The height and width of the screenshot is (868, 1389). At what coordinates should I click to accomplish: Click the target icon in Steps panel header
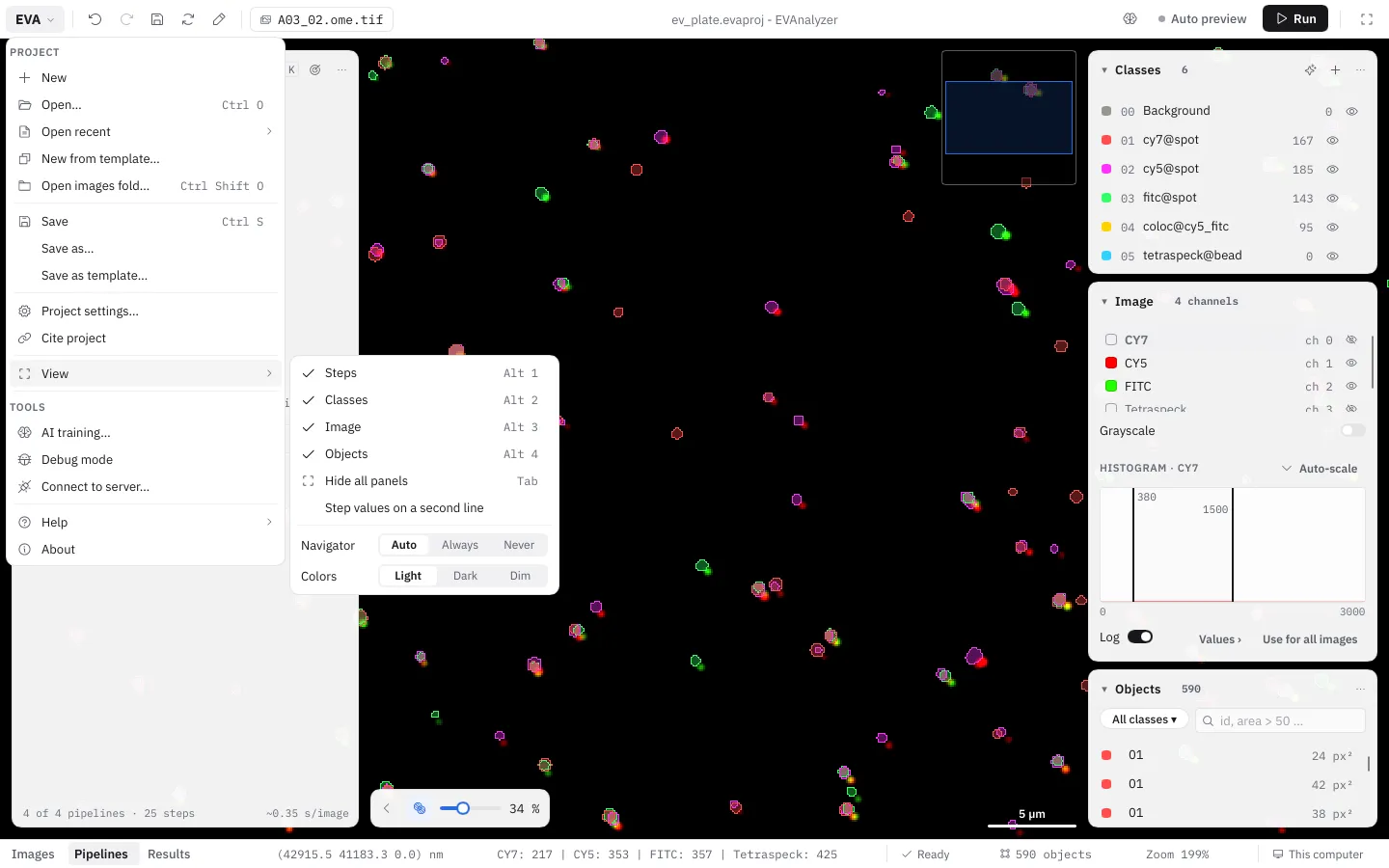pos(315,70)
